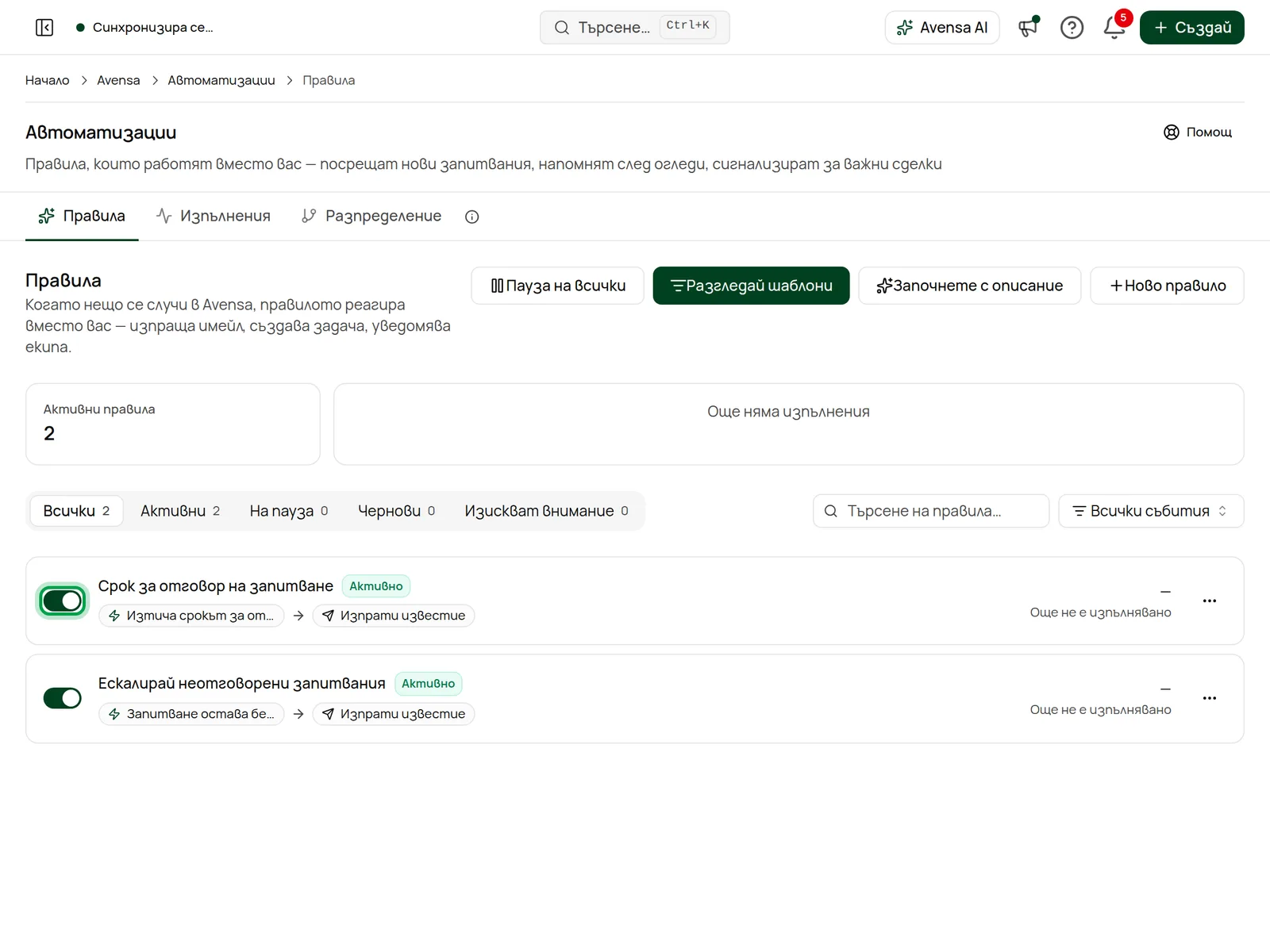Open more options for Ескалирай неотговорени rule
The image size is (1270, 952).
click(1210, 698)
